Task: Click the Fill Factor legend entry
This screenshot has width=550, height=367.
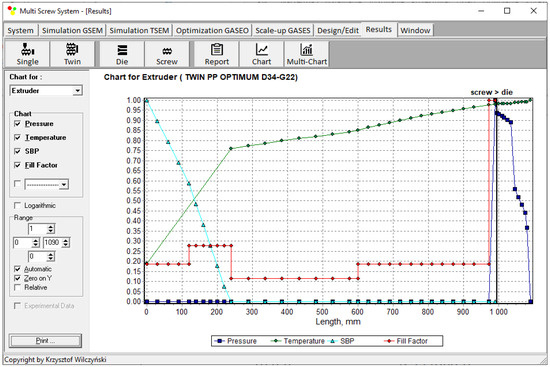Action: click(x=406, y=341)
